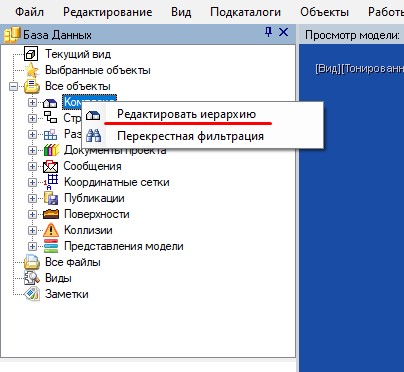Select the Все объекты tree item
This screenshot has height=372, width=404.
[78, 86]
